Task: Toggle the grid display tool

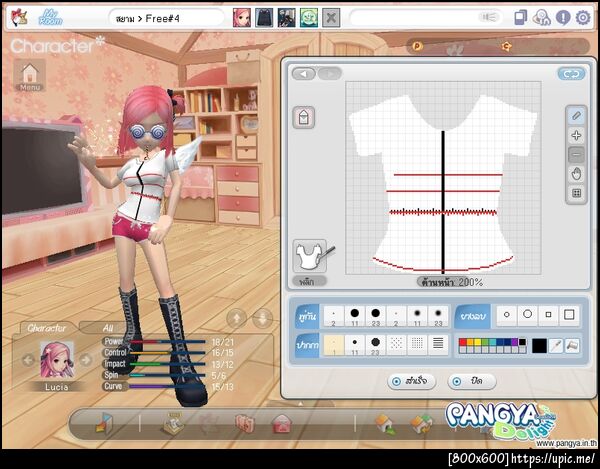Action: pos(576,193)
